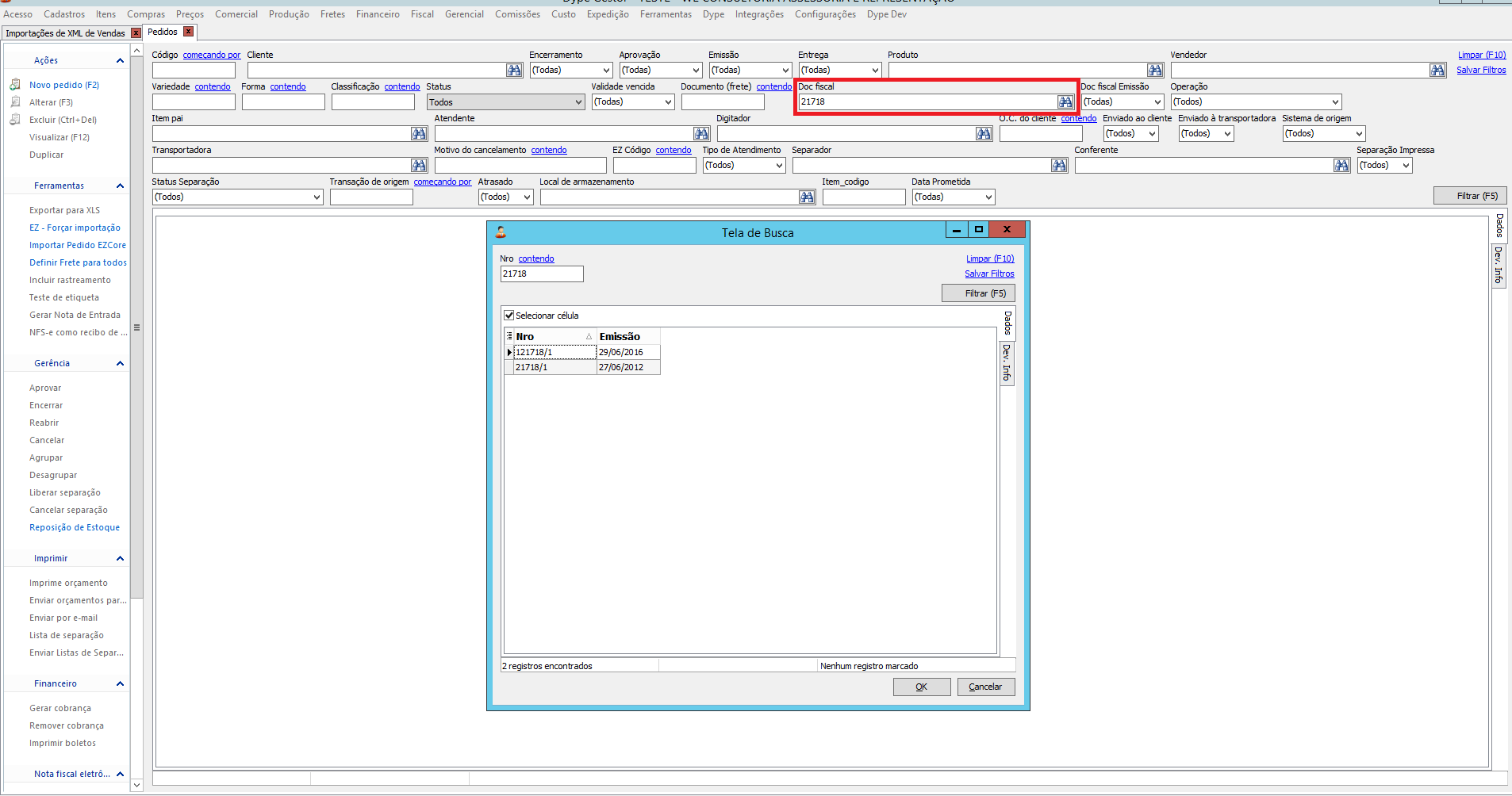This screenshot has width=1512, height=796.
Task: Open the Vendedor field binoculars search
Action: [x=1437, y=71]
